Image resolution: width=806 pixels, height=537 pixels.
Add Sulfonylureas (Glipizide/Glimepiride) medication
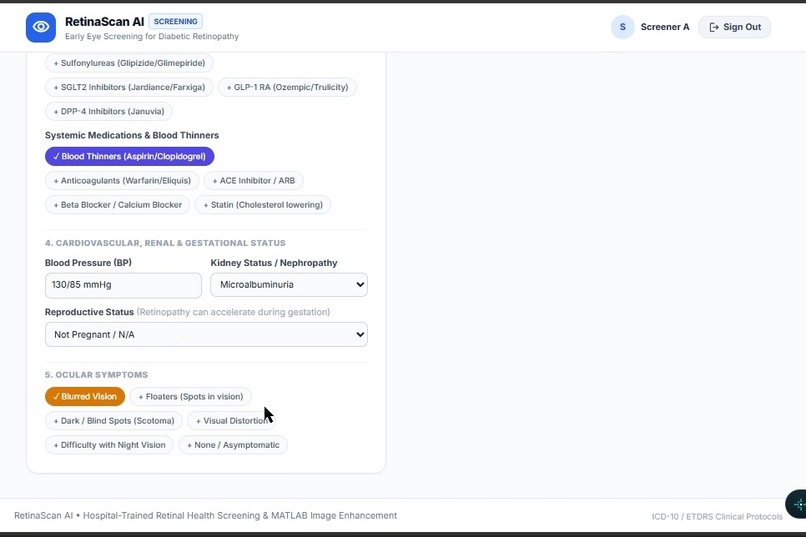pos(129,63)
